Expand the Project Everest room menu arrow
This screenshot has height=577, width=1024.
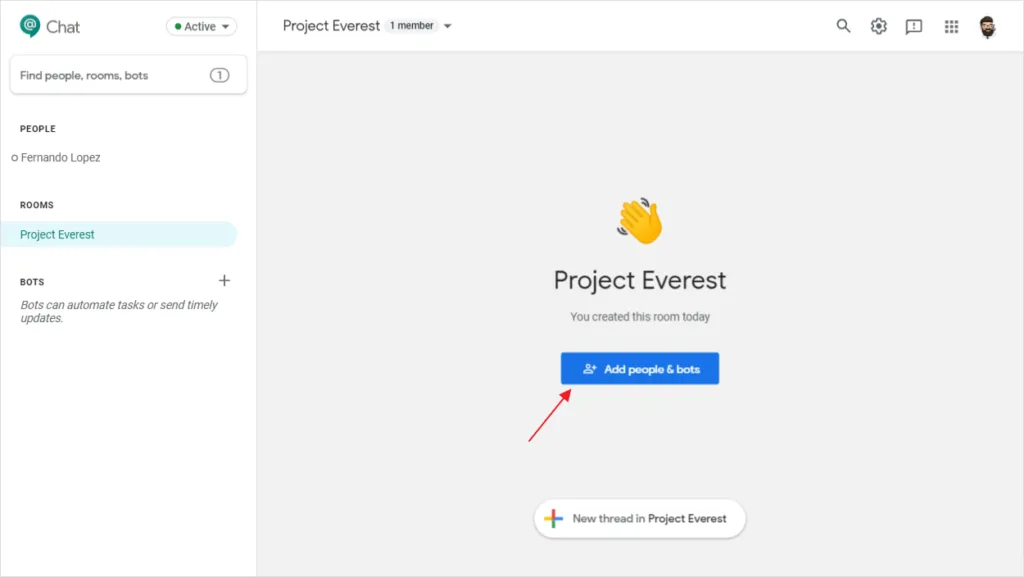(x=447, y=26)
